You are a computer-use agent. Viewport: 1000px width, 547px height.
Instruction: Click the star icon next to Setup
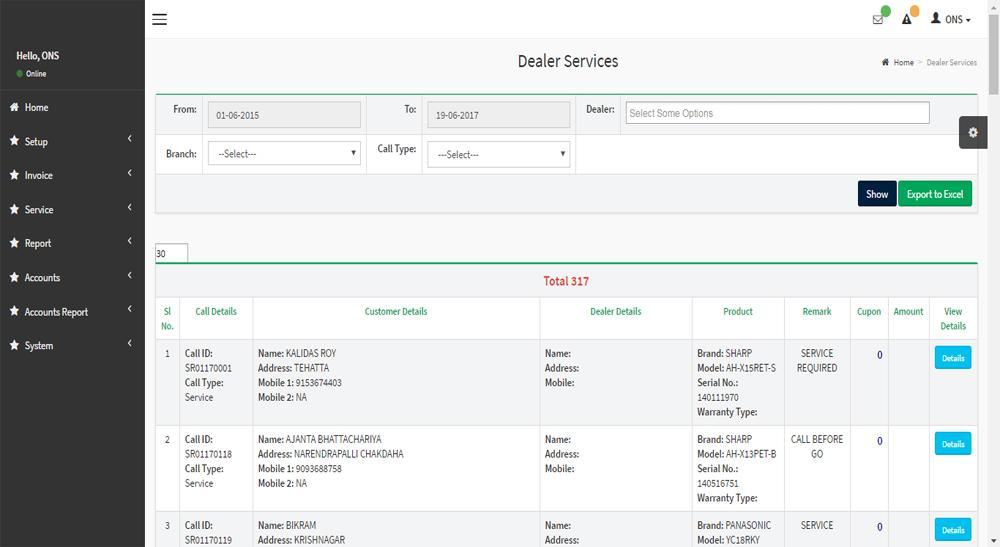click(14, 141)
